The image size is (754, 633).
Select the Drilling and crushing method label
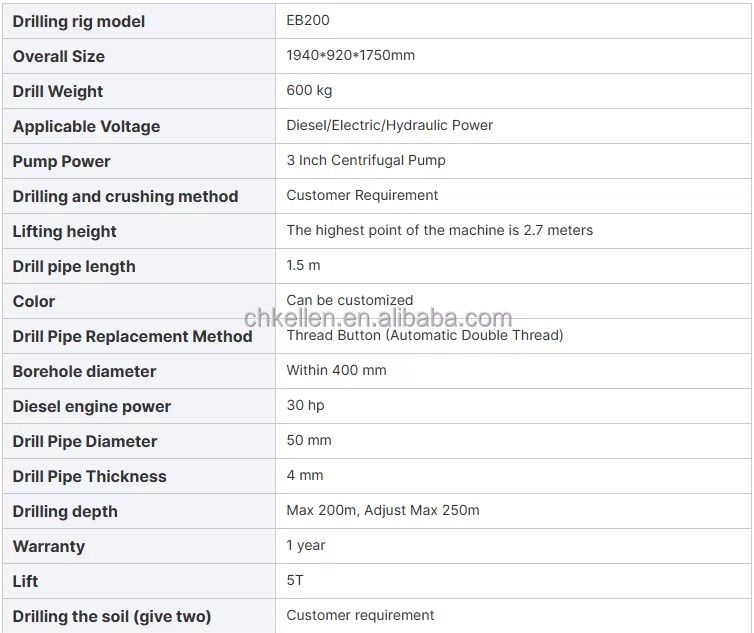(126, 196)
